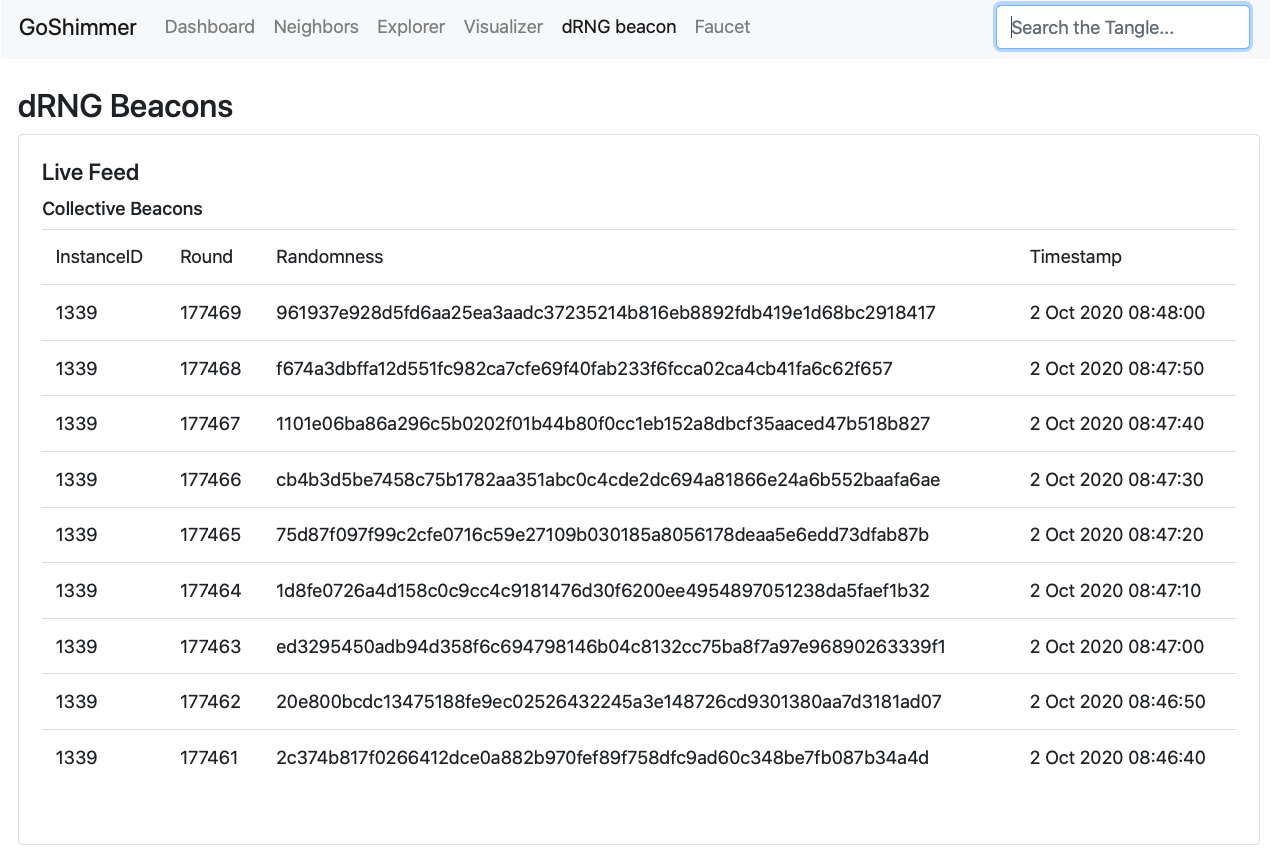Select round number 177462

click(x=211, y=702)
